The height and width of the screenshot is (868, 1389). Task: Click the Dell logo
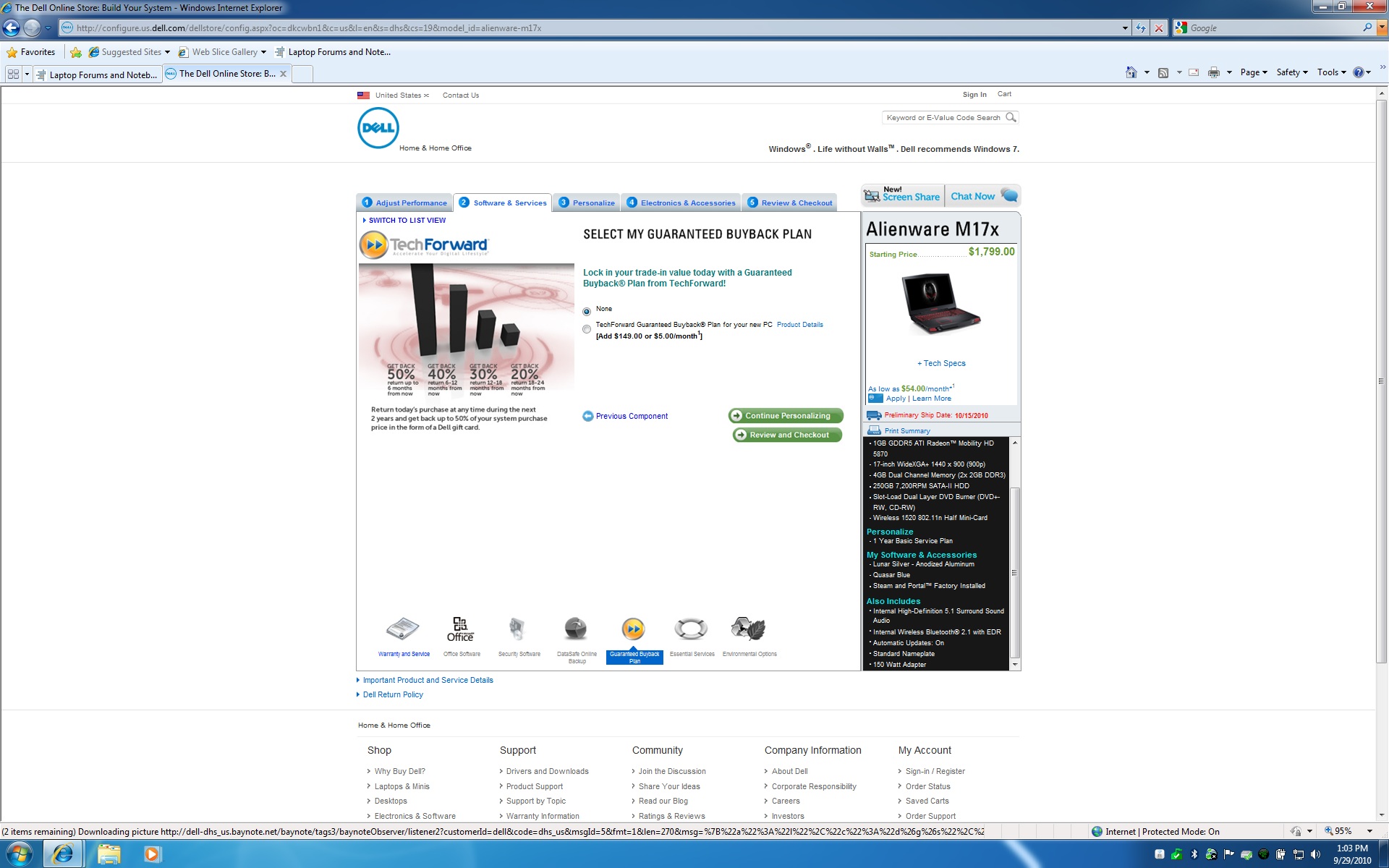pyautogui.click(x=378, y=128)
